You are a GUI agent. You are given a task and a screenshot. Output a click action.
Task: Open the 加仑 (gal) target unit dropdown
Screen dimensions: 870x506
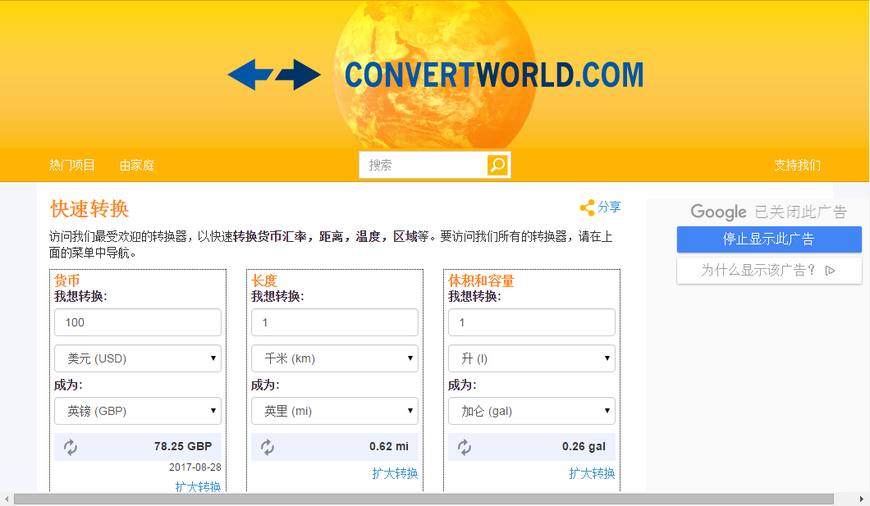tap(532, 411)
